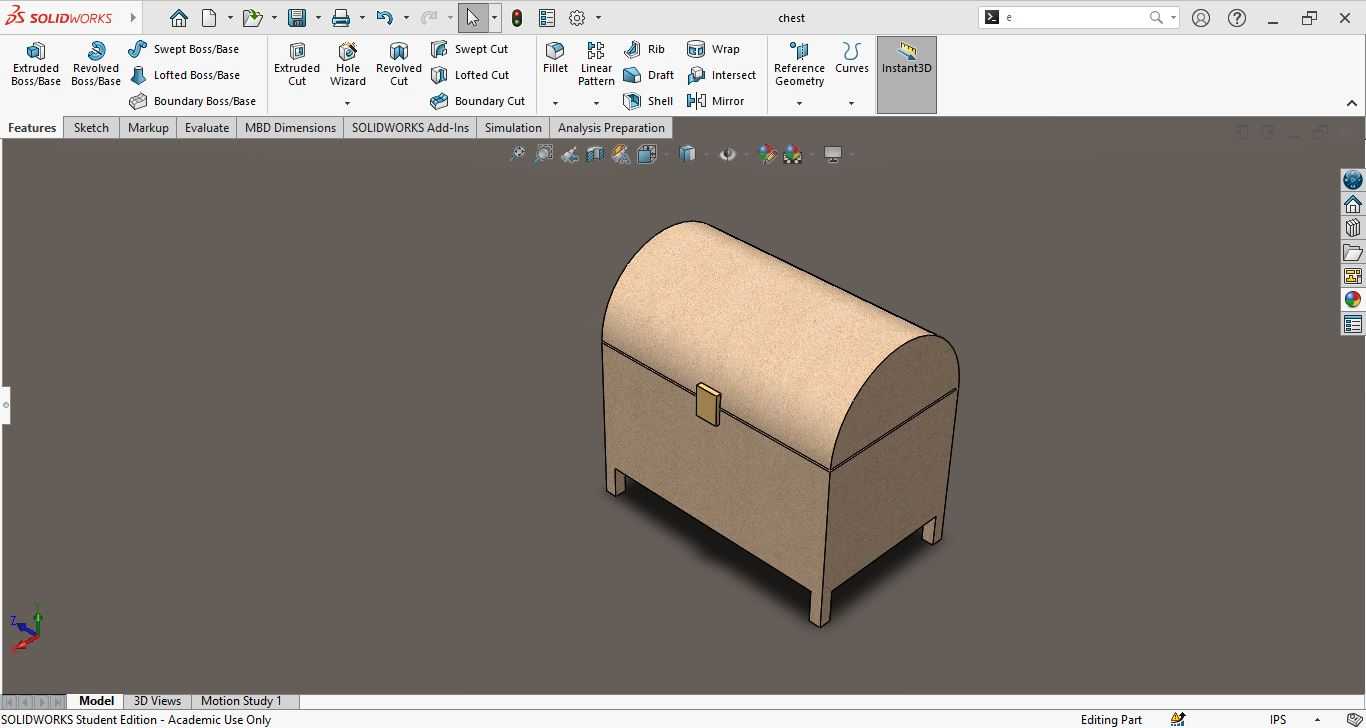This screenshot has width=1366, height=728.
Task: Expand the SOLIDWORKS main menu arrow
Action: (x=133, y=18)
